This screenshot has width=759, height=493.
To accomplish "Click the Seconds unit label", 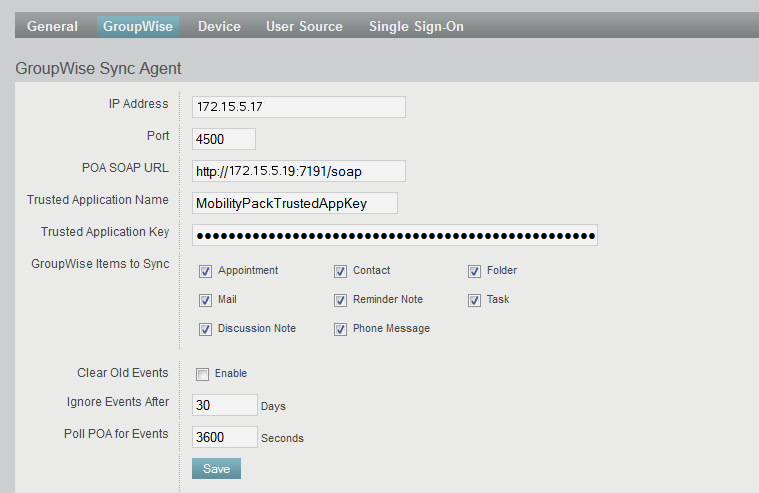I will tap(282, 438).
